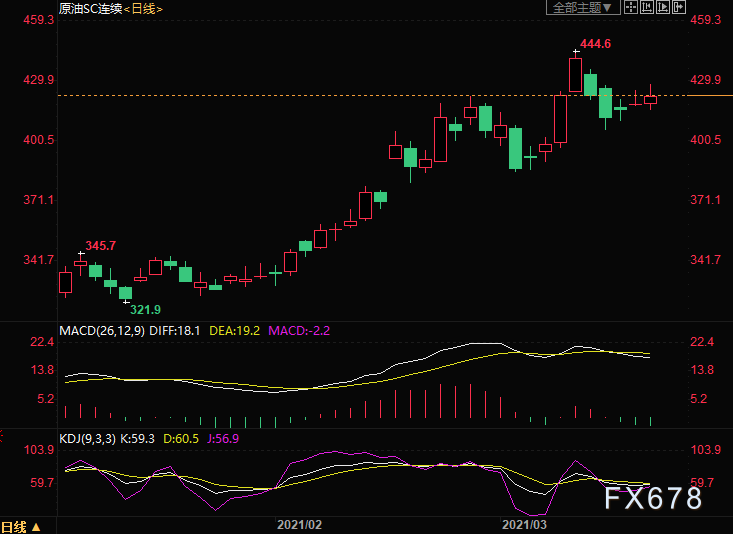Select the D:60.5 value text

pos(180,439)
